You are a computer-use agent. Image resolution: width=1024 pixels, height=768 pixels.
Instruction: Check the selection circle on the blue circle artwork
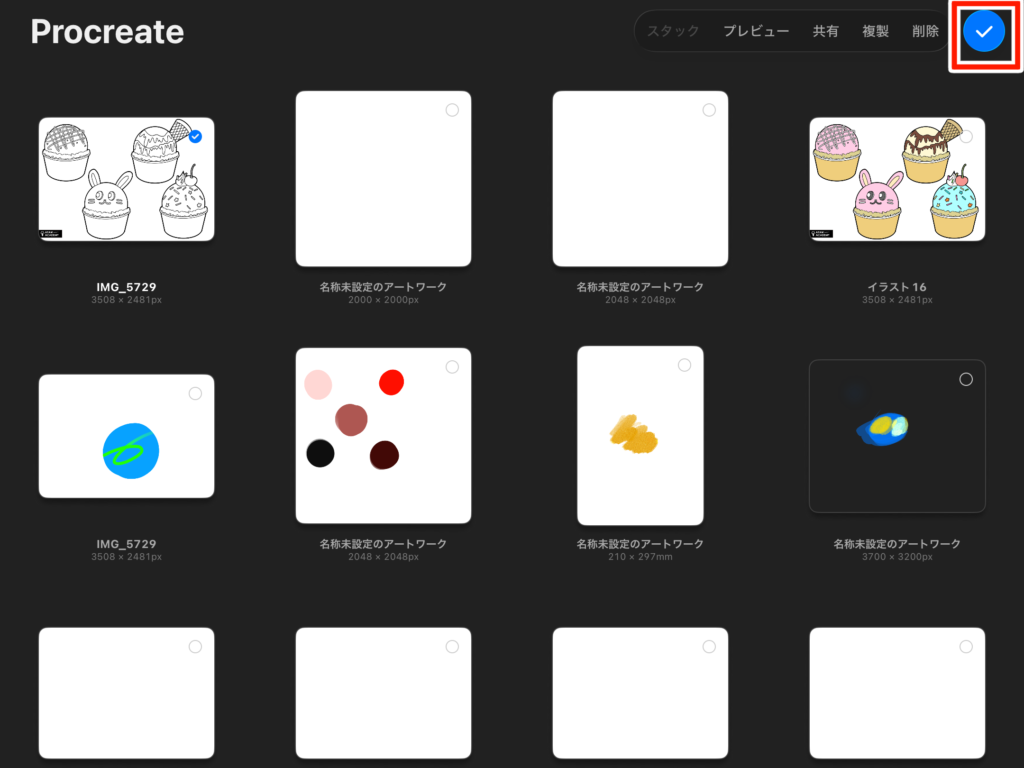tap(195, 394)
